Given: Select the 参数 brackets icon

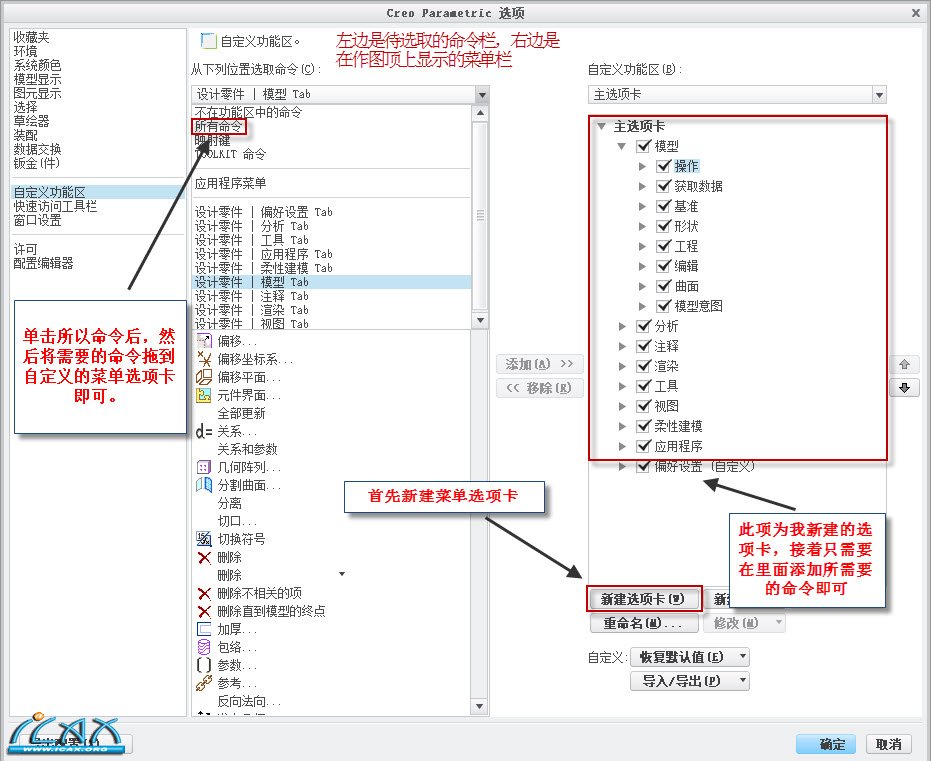Looking at the screenshot, I should 204,665.
